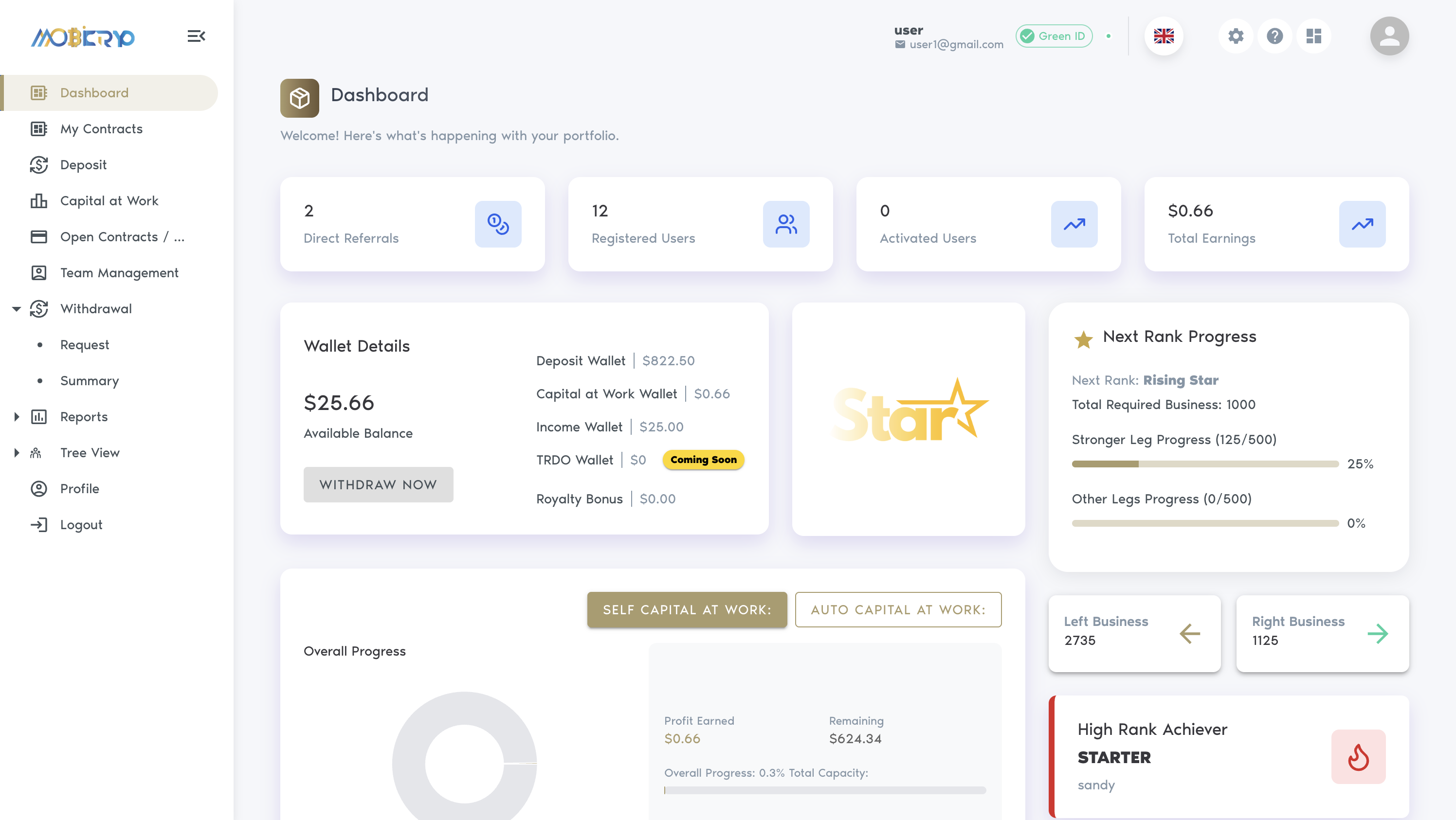Click the Capital at Work Wallet $0.66 value
1456x820 pixels.
tap(711, 393)
